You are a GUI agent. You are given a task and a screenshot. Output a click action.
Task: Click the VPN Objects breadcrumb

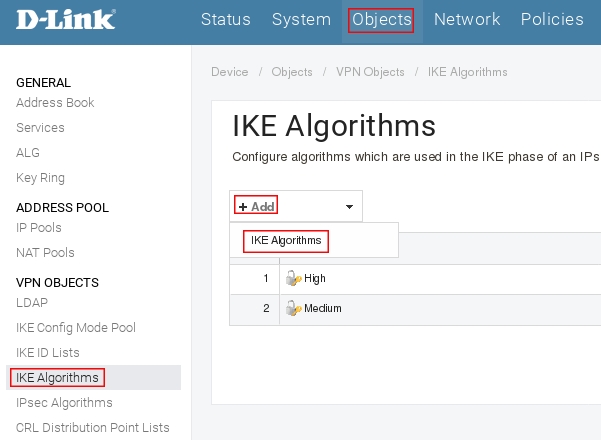370,72
